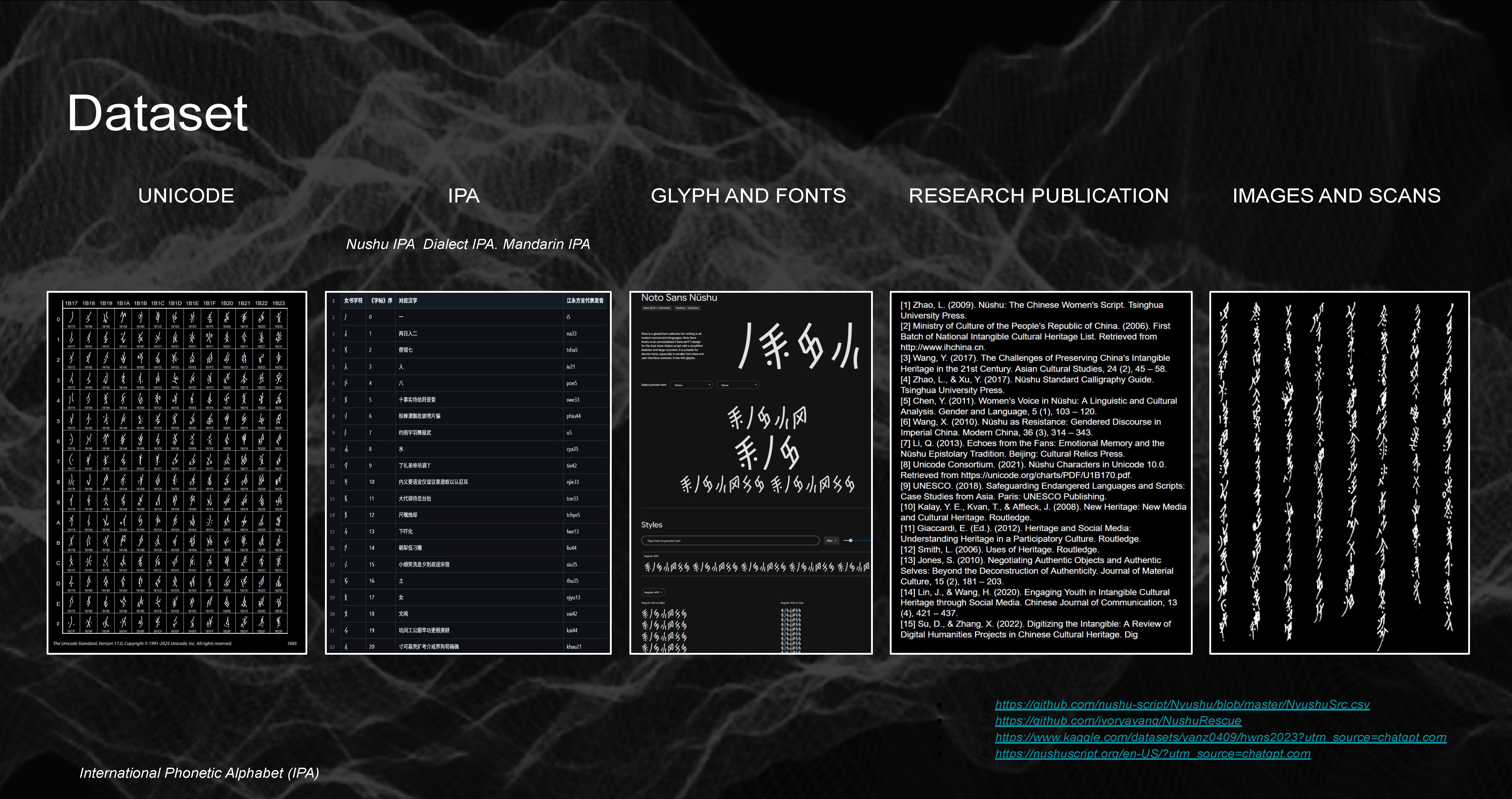Click the 'GLYPH AND FONTS' heading
1512x799 pixels.
click(748, 196)
